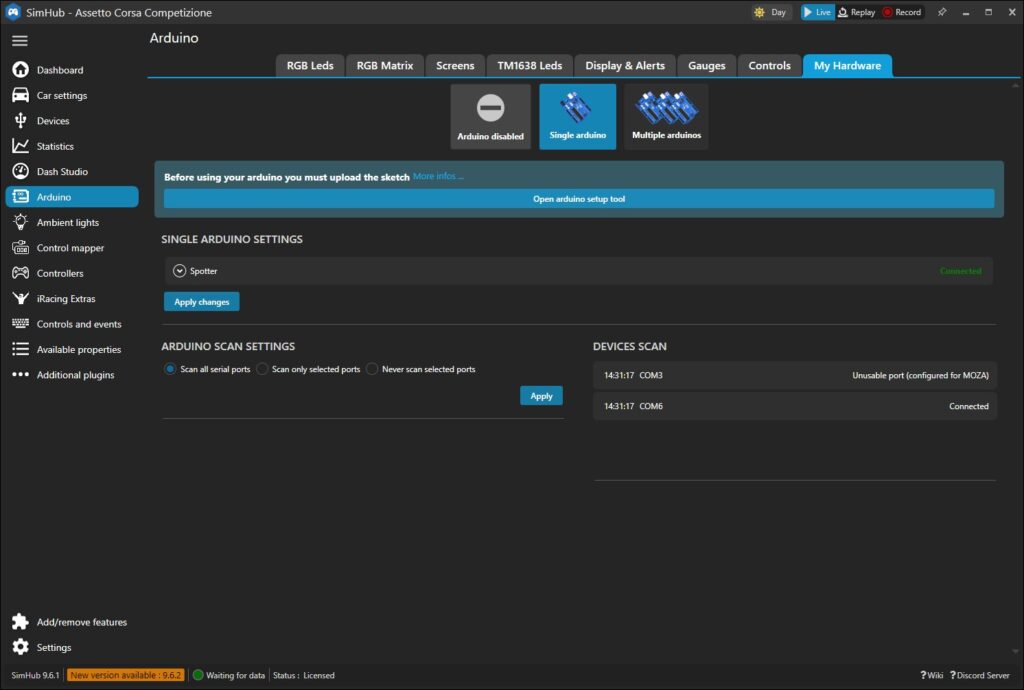Image resolution: width=1024 pixels, height=690 pixels.
Task: Click the SimHub logo in title bar
Action: [12, 12]
